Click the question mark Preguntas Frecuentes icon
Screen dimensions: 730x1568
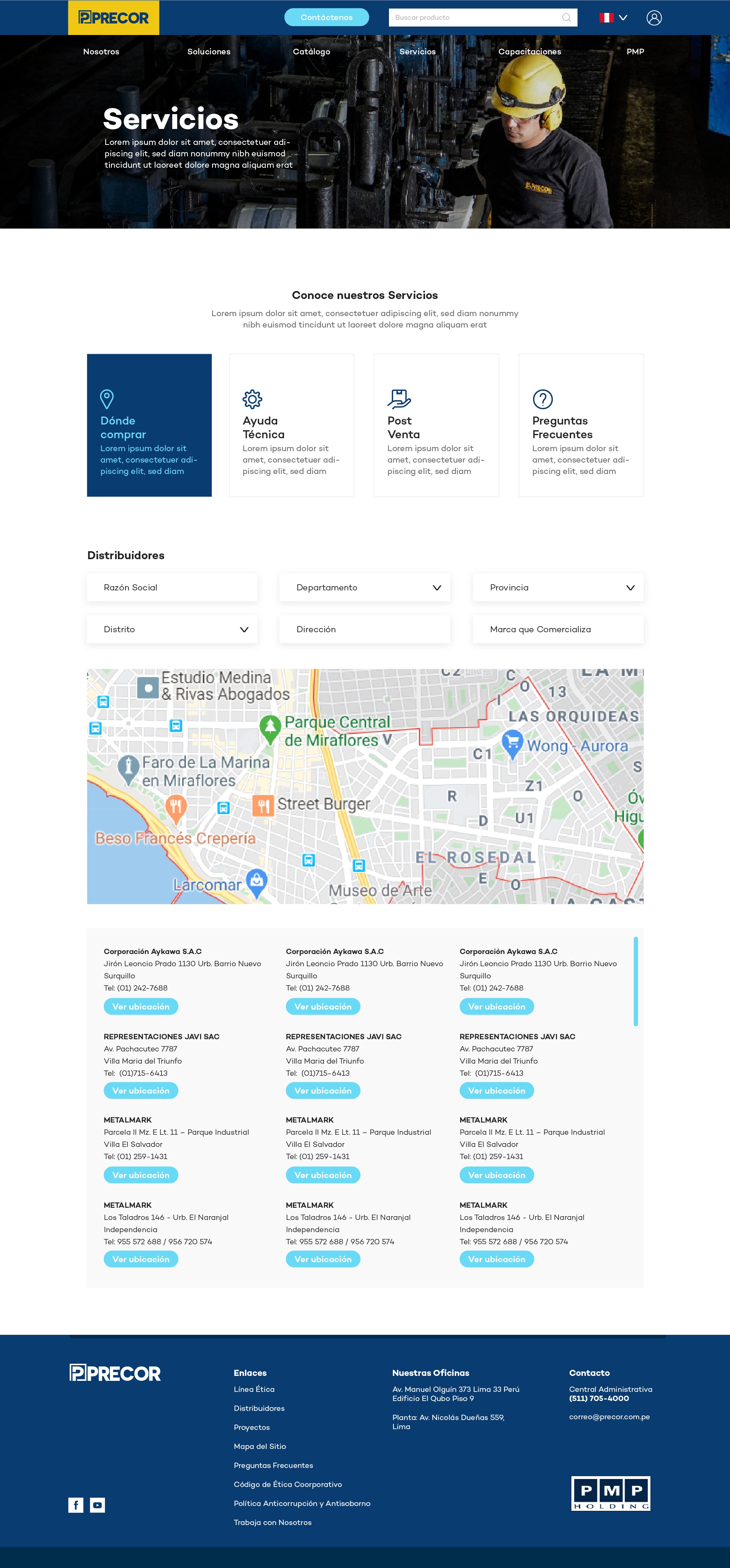[x=543, y=399]
